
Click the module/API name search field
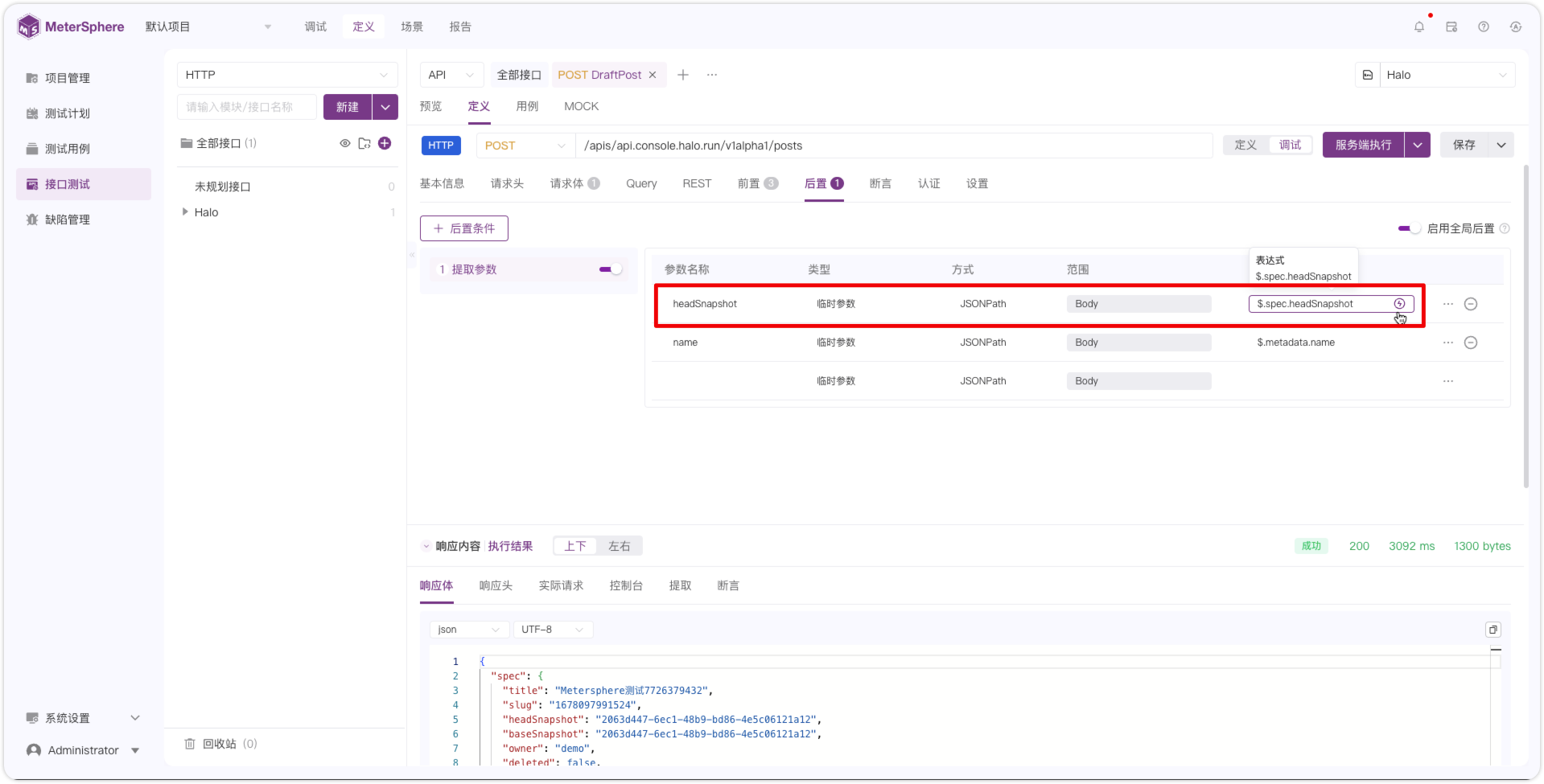click(x=247, y=107)
